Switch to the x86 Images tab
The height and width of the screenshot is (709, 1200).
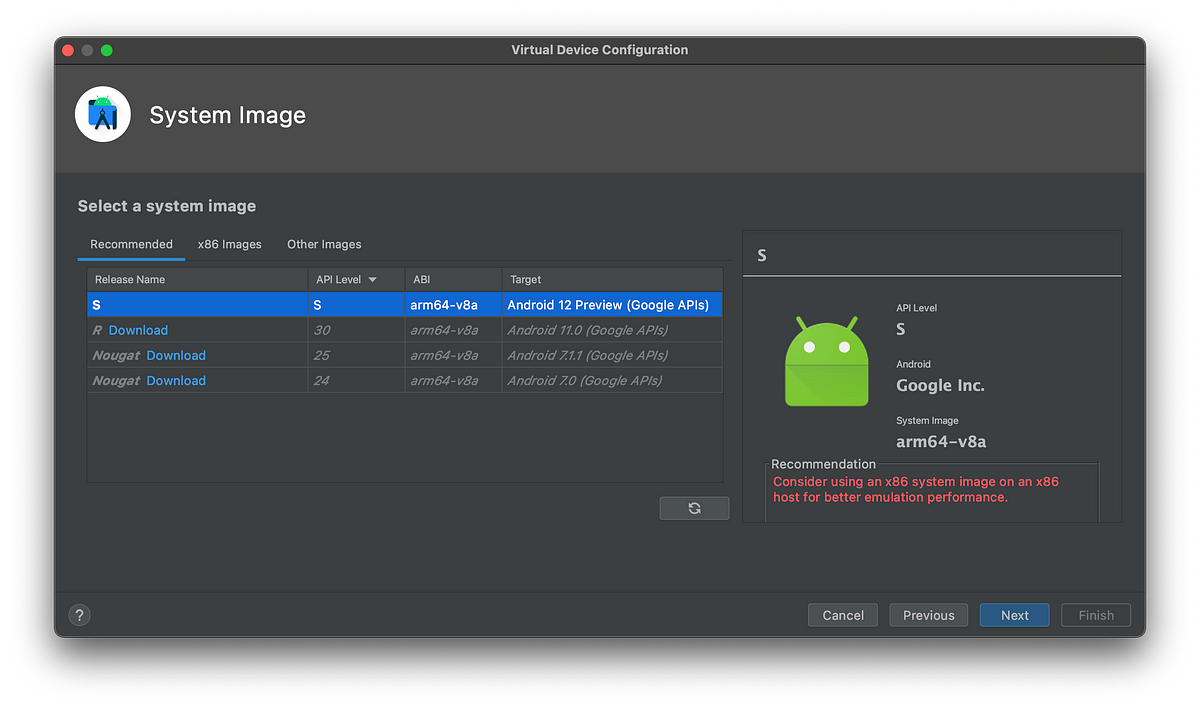[x=229, y=244]
